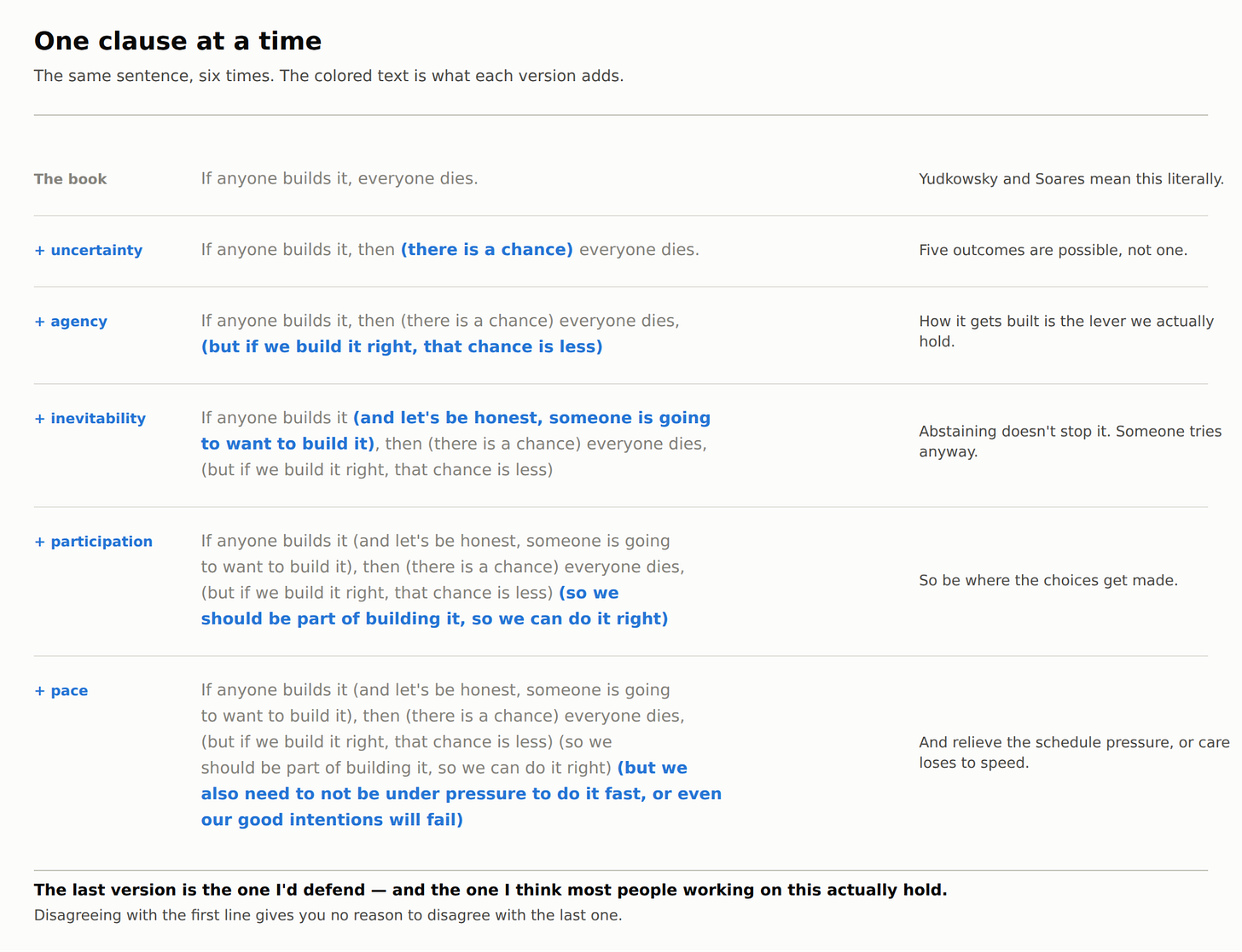Click the bold footer "The last version is the one I'd defend"
This screenshot has width=1242, height=952.
click(200, 891)
